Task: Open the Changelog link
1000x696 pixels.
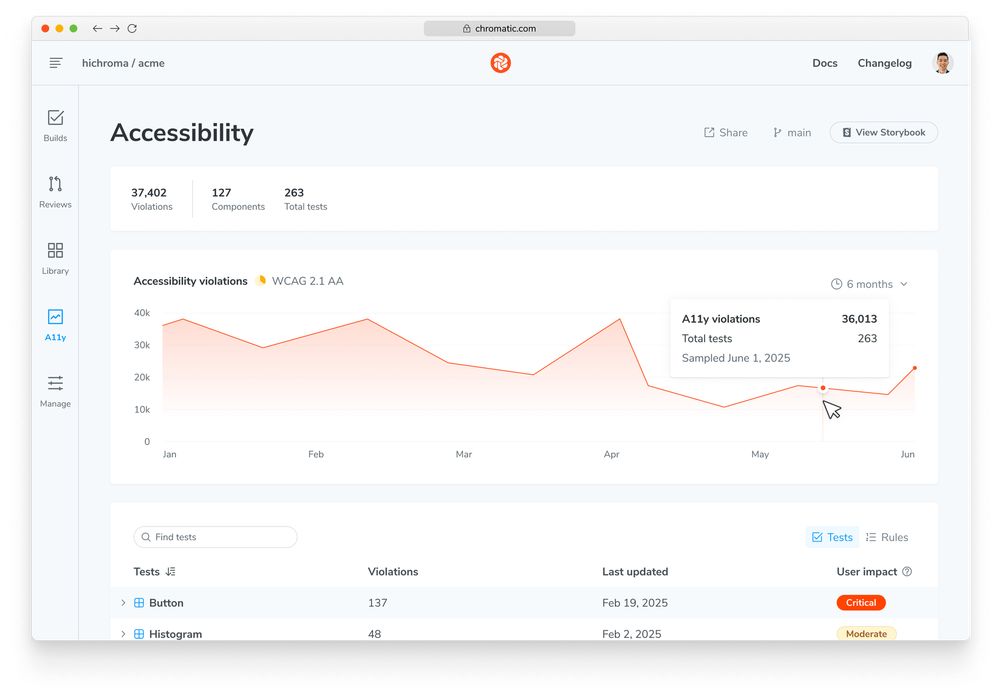Action: pos(885,63)
